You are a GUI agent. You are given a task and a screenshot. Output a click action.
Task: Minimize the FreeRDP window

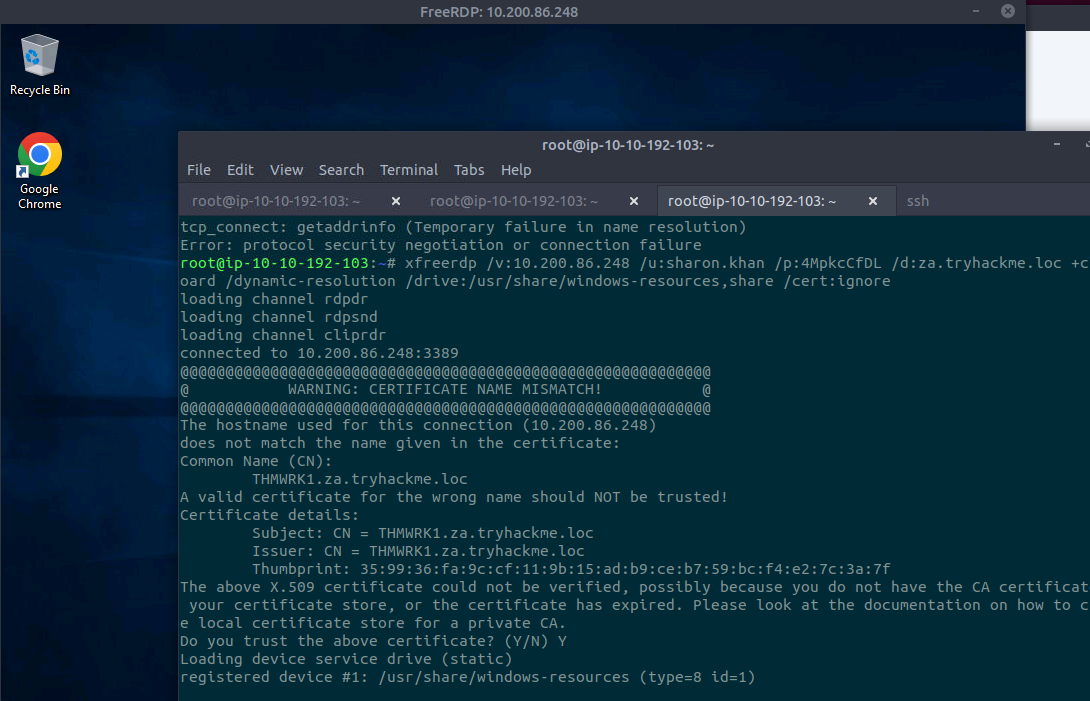pyautogui.click(x=976, y=11)
